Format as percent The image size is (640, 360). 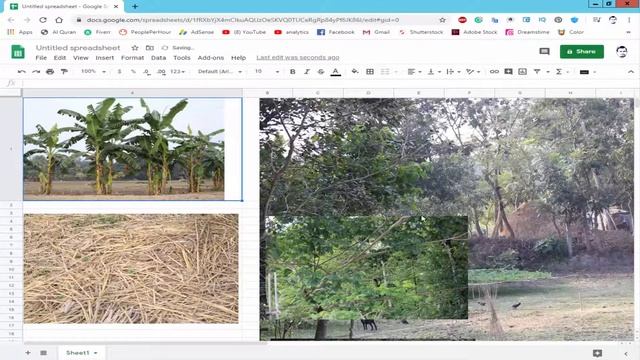click(x=133, y=71)
